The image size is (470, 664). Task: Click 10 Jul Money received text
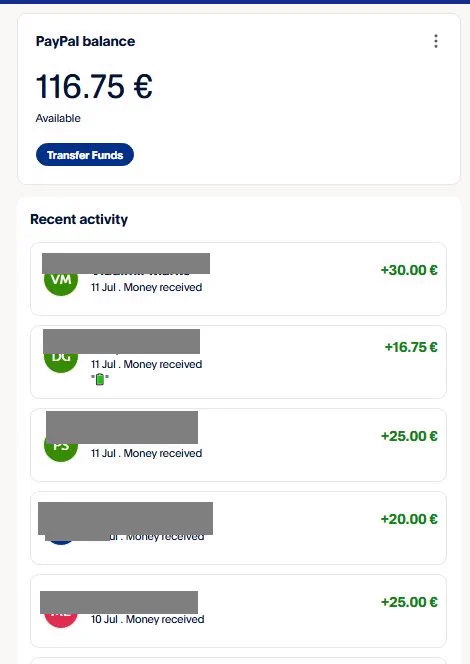pyautogui.click(x=147, y=619)
